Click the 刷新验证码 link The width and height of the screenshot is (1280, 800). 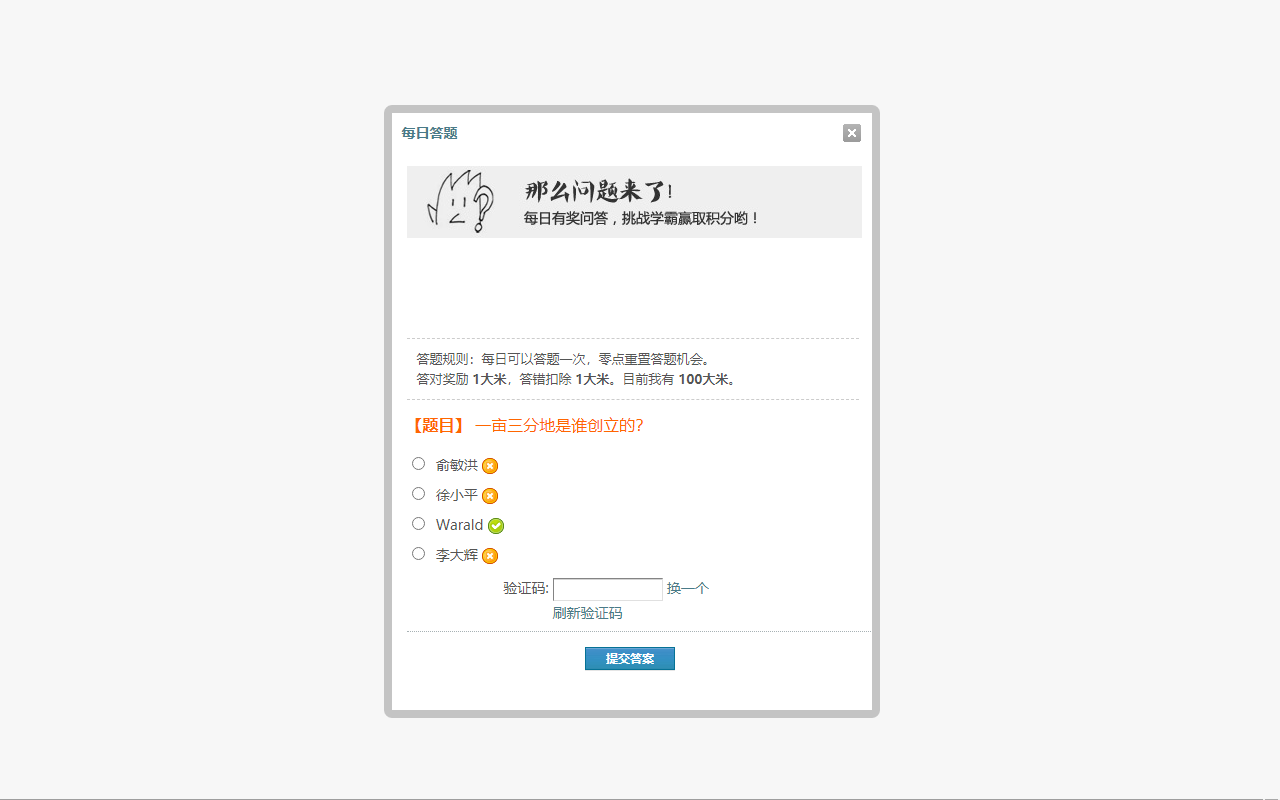coord(586,613)
